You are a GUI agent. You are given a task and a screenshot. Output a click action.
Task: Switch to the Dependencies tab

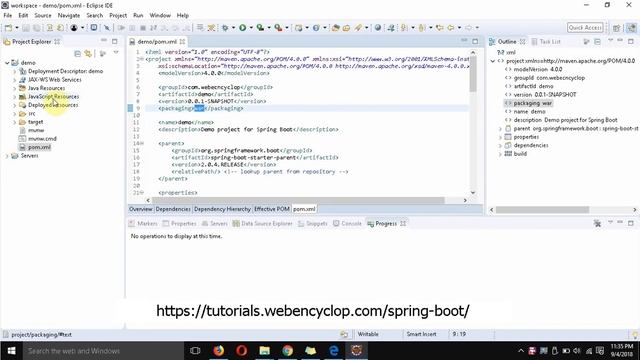(173, 209)
